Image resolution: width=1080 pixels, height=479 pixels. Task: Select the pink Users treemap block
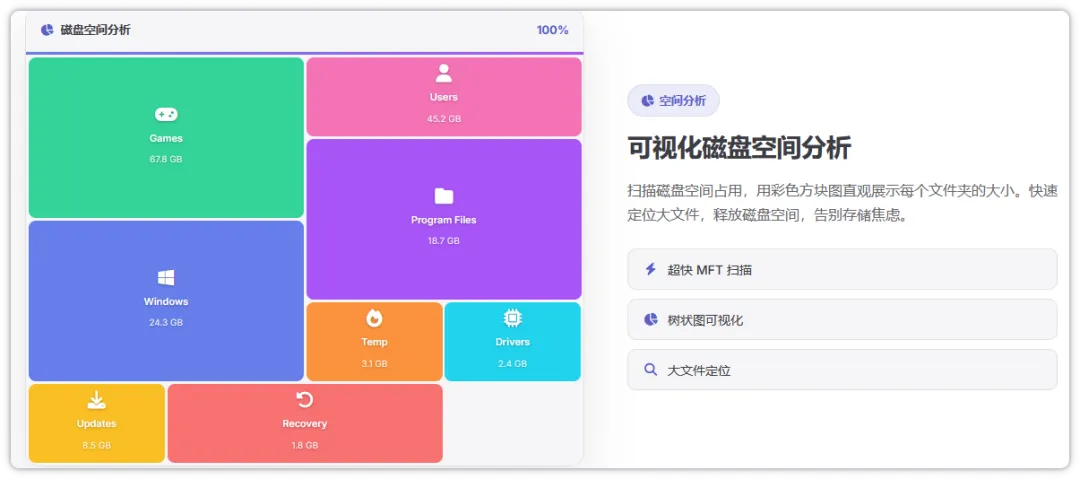click(444, 96)
